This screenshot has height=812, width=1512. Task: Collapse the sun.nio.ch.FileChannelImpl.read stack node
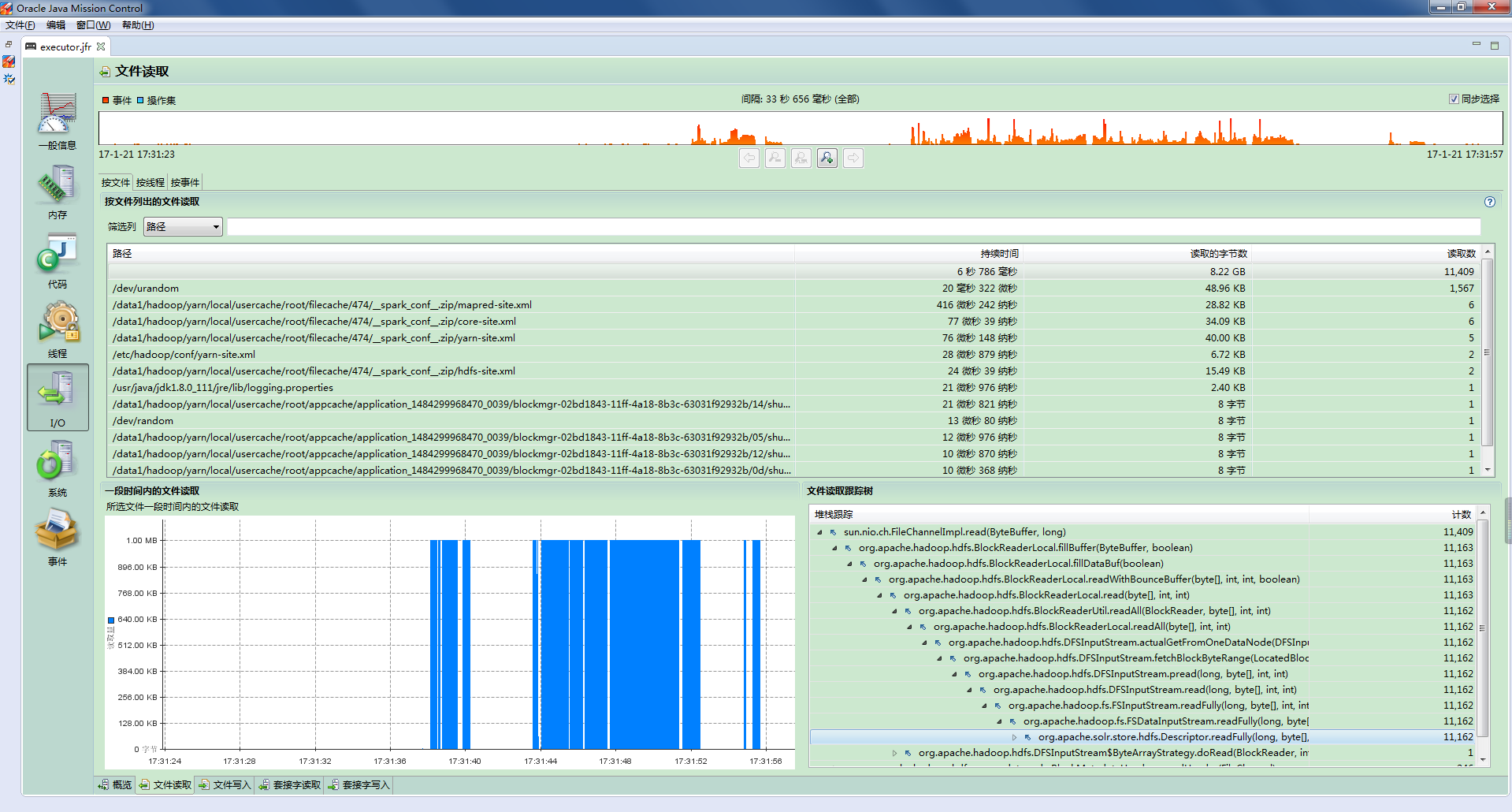[819, 532]
